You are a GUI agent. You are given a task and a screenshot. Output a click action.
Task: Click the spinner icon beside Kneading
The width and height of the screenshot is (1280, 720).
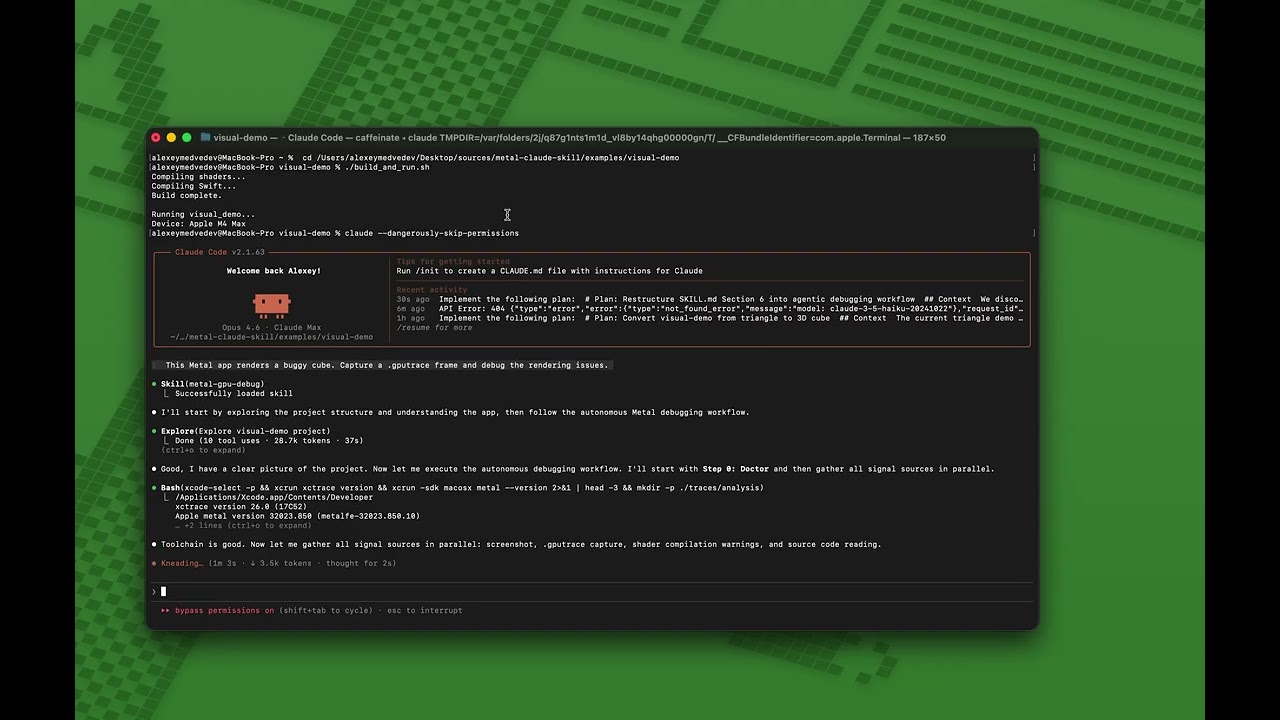[154, 563]
